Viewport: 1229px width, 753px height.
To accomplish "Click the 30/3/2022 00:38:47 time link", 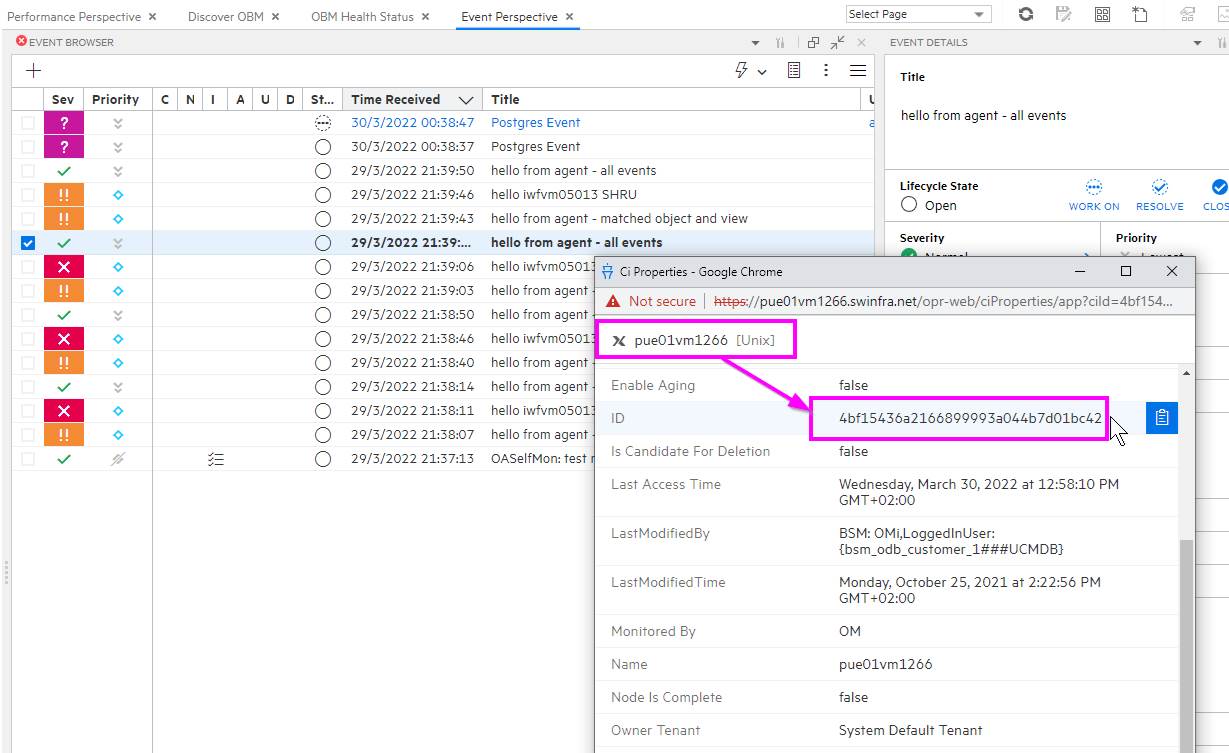I will (x=412, y=123).
